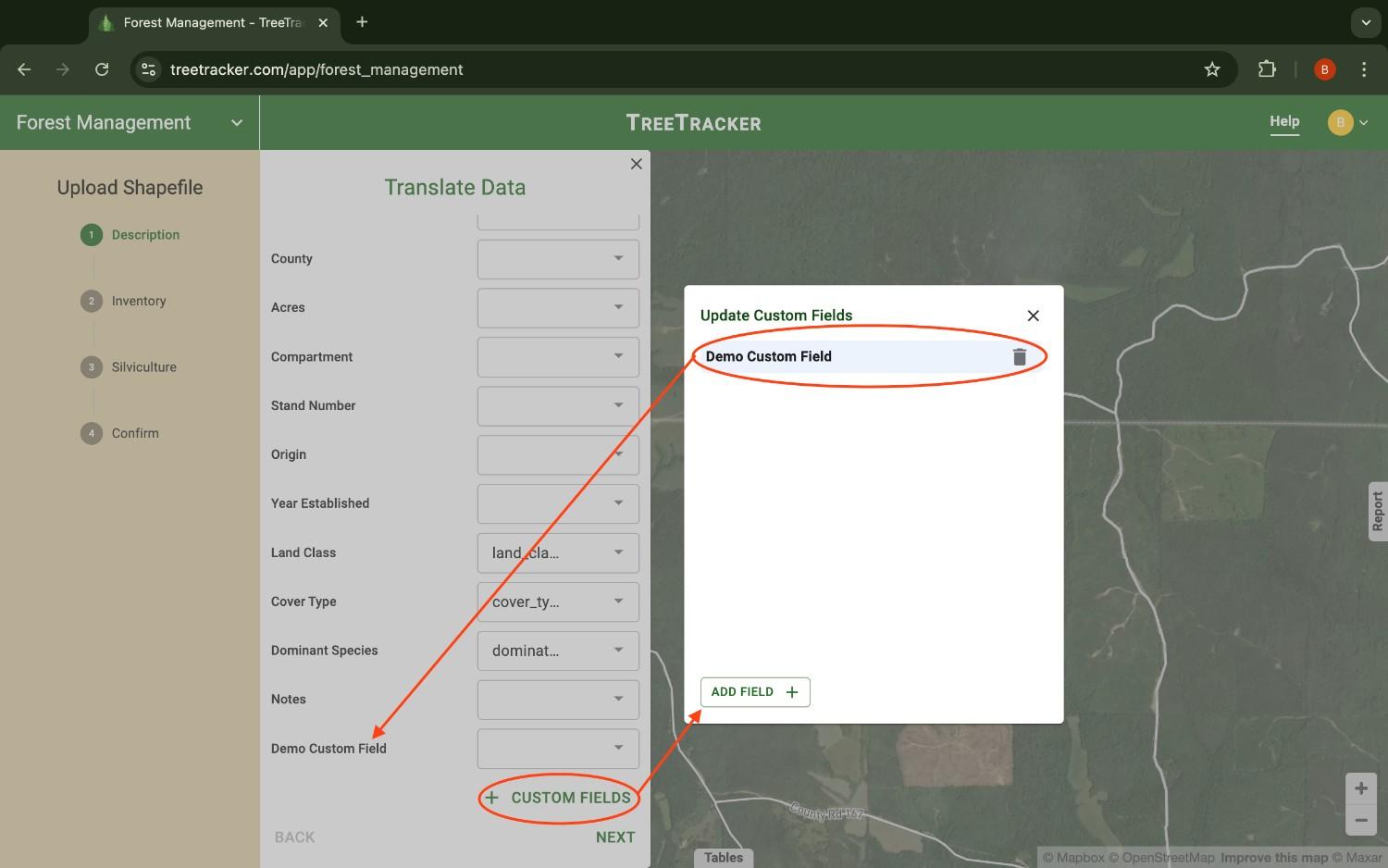Click the ADD FIELD button
Image resolution: width=1388 pixels, height=868 pixels.
click(x=754, y=691)
